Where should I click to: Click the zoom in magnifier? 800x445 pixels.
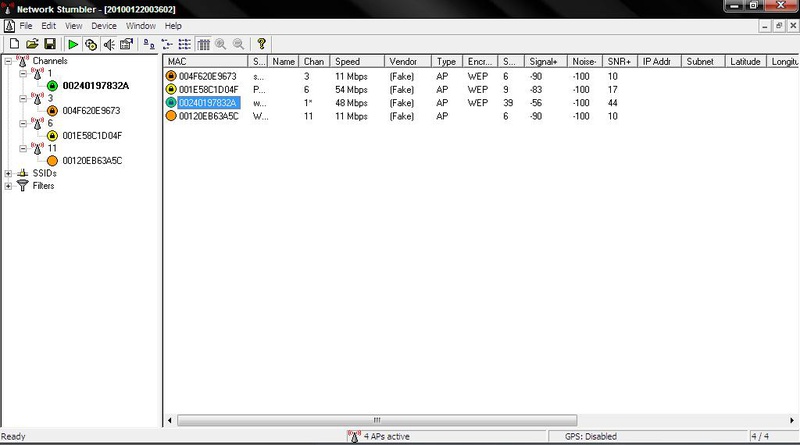(220, 44)
